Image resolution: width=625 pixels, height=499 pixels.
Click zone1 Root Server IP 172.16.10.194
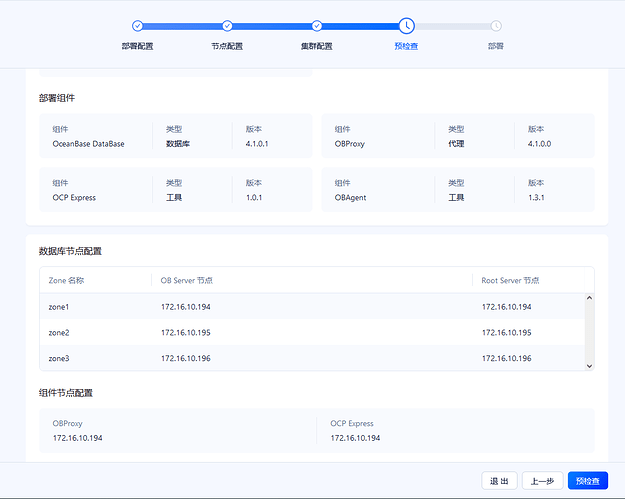tap(507, 307)
